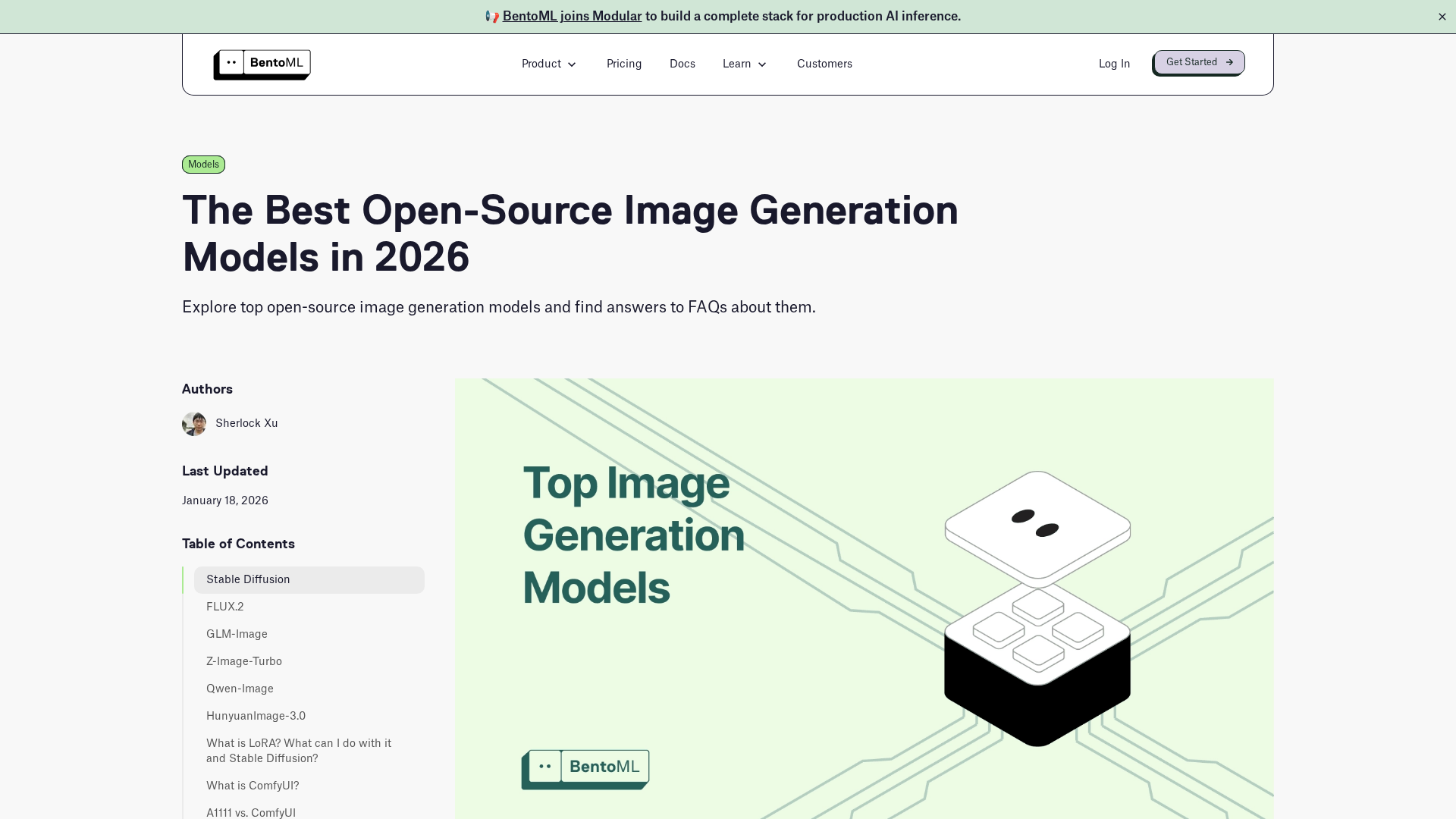Click the Log In link
The width and height of the screenshot is (1456, 819).
1113,64
